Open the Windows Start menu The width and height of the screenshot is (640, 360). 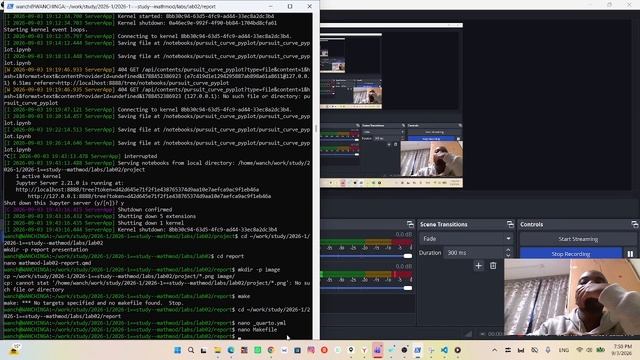(x=178, y=350)
